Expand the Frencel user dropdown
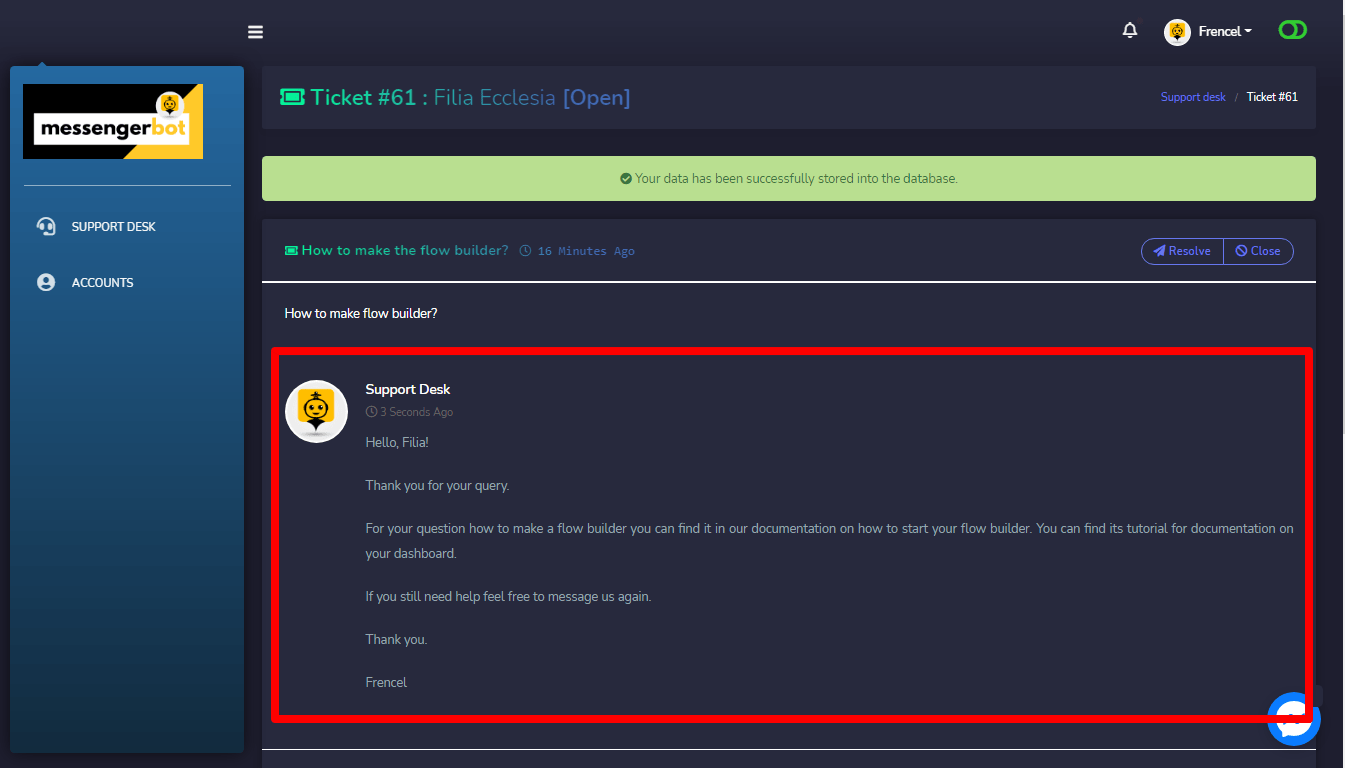1345x768 pixels. click(x=1225, y=32)
